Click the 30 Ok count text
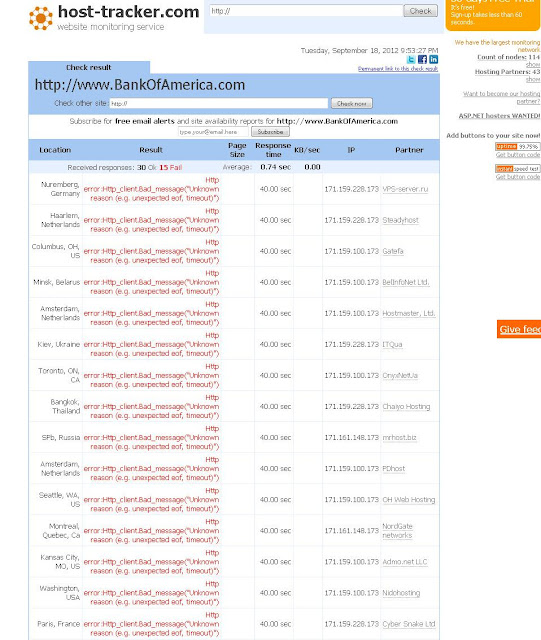This screenshot has height=640, width=541. pyautogui.click(x=147, y=167)
